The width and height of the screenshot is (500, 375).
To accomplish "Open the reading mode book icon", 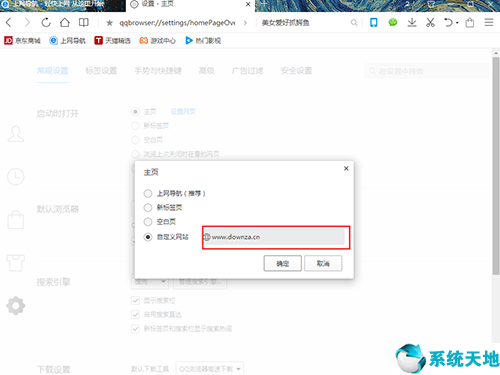I will tap(83, 23).
